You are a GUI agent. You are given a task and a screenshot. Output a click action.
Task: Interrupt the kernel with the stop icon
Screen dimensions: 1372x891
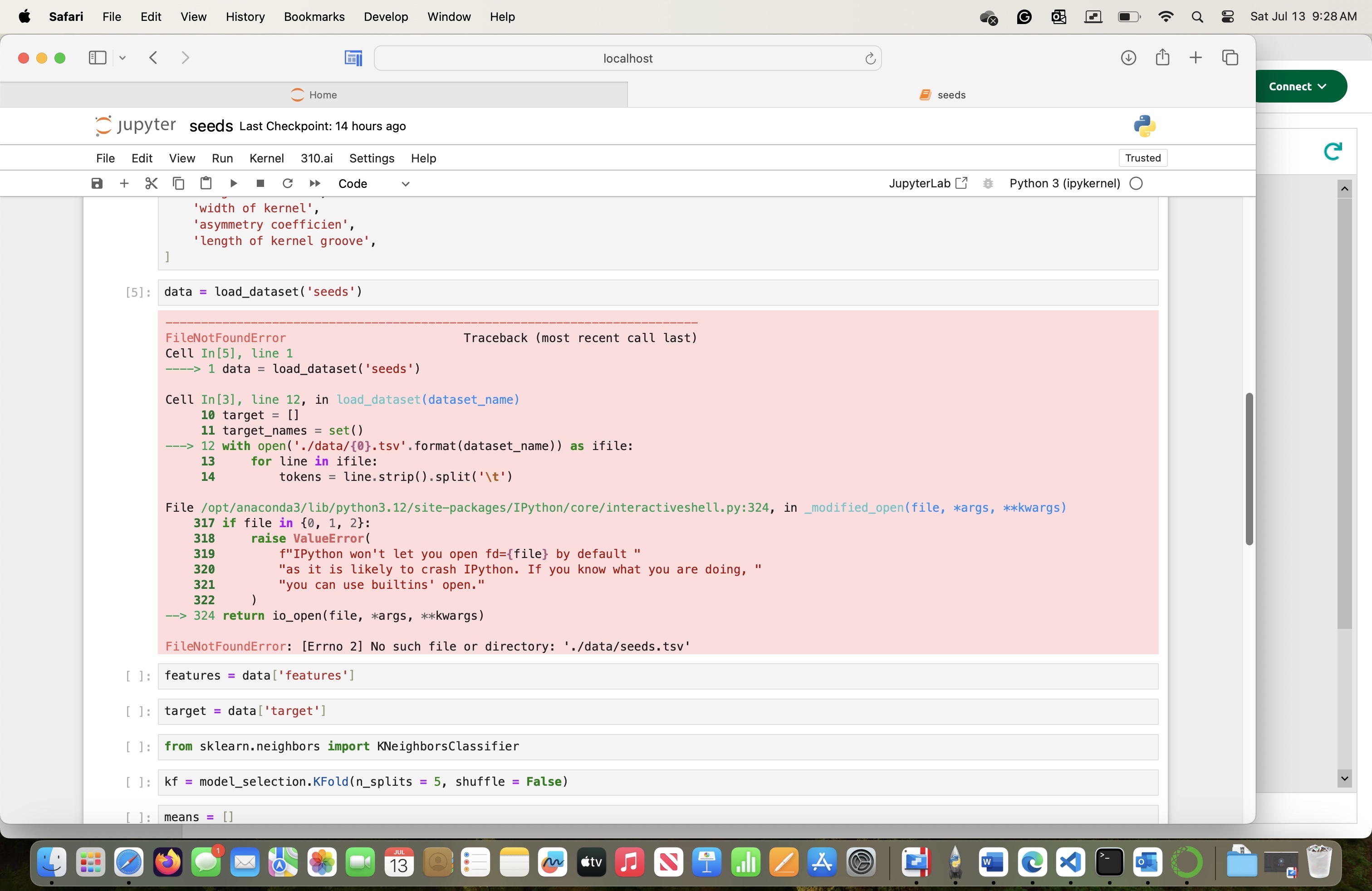tap(260, 183)
